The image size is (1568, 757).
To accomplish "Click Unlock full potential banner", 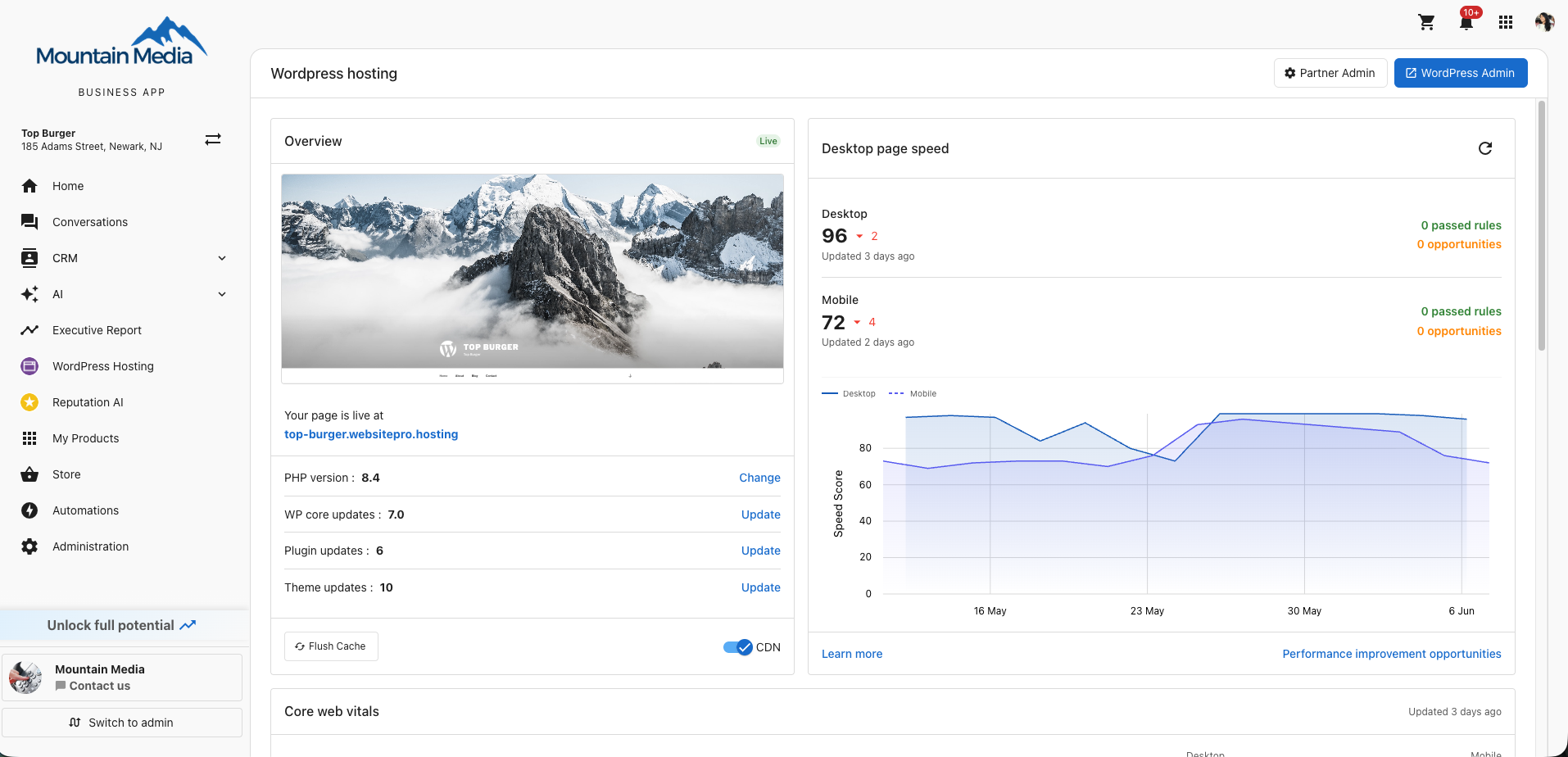I will [122, 625].
